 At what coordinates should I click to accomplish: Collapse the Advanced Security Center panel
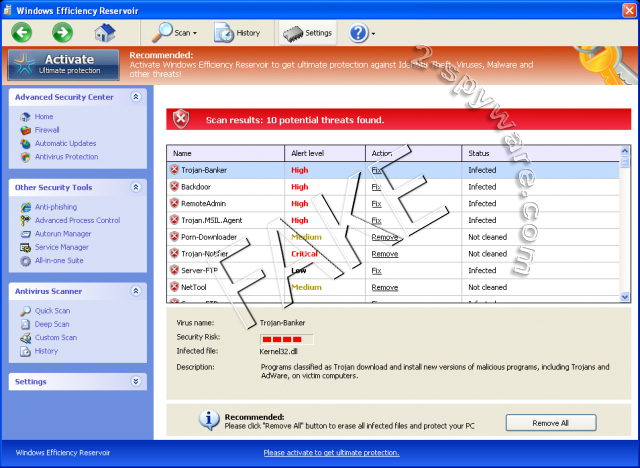(x=136, y=97)
